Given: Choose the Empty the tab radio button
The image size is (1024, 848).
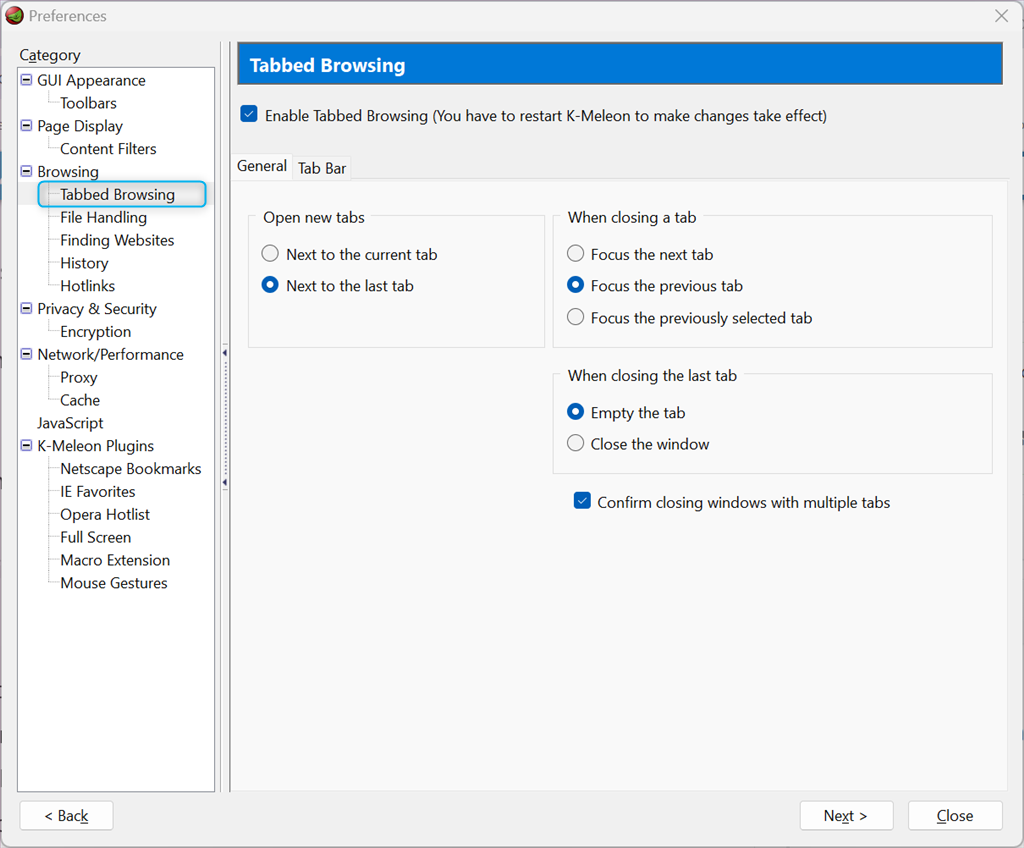Looking at the screenshot, I should (x=575, y=412).
